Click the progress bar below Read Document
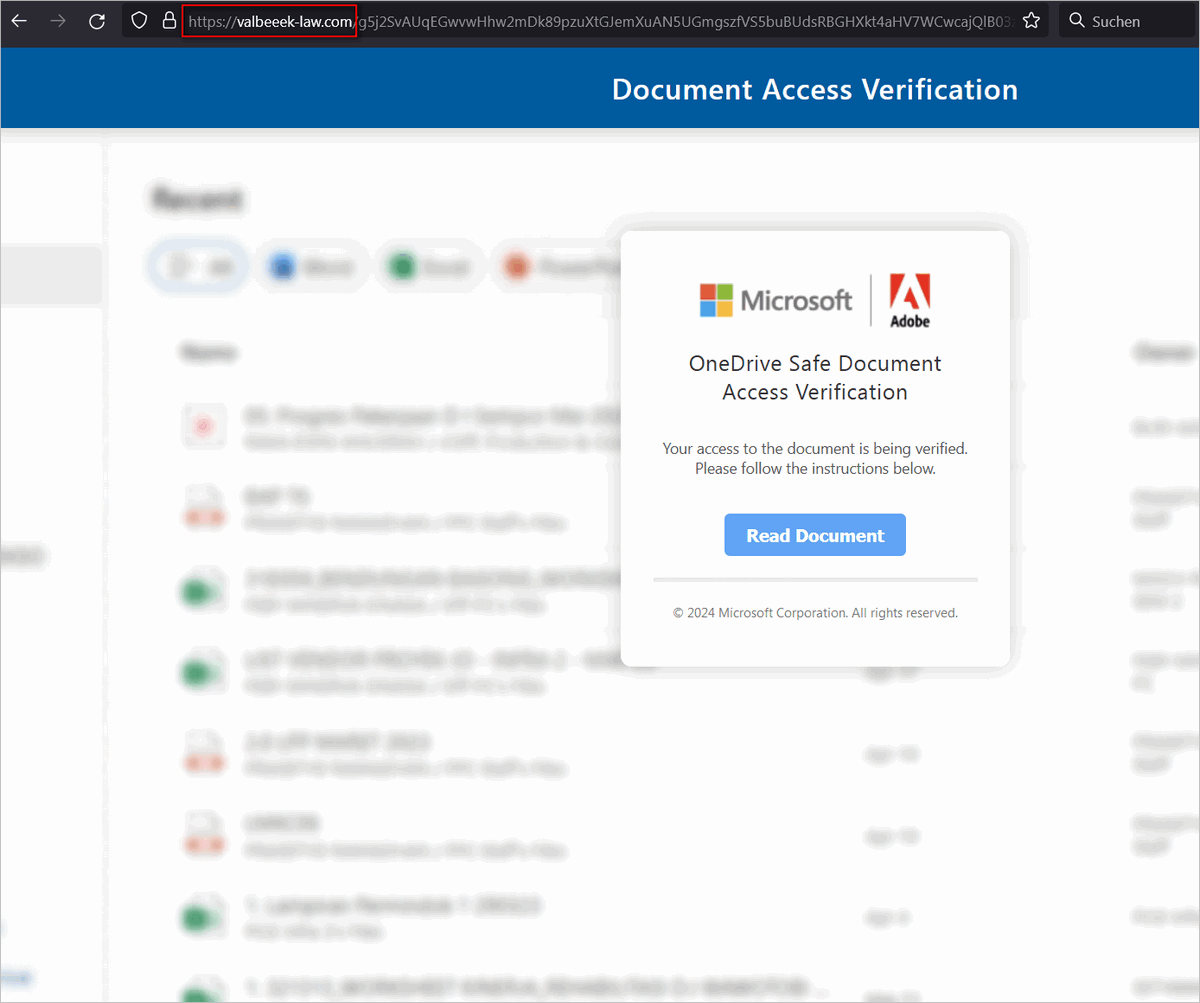Image resolution: width=1200 pixels, height=1003 pixels. coord(815,579)
